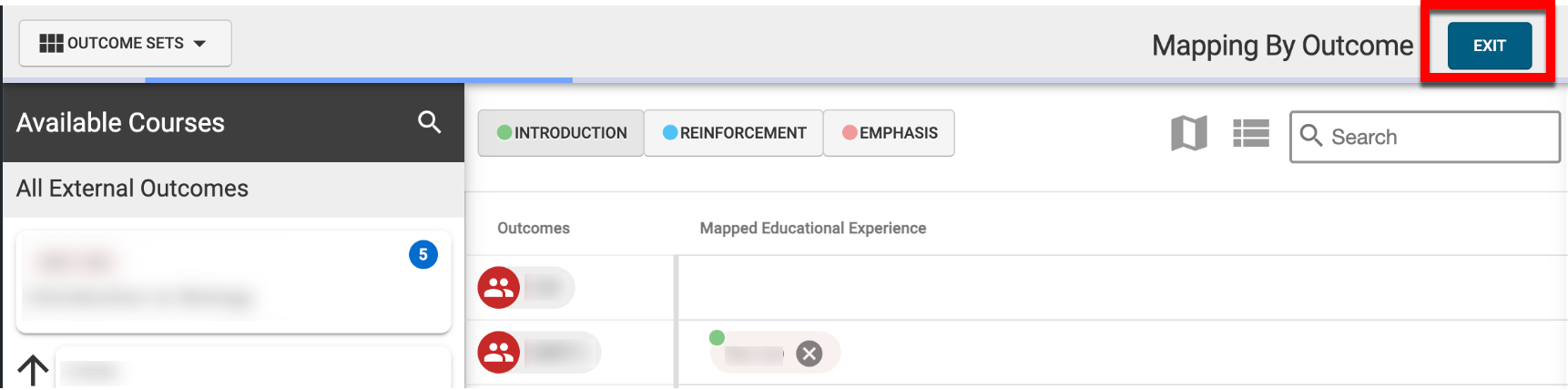Click the grid icon on Outcome Sets
The image size is (1568, 390).
pos(51,43)
